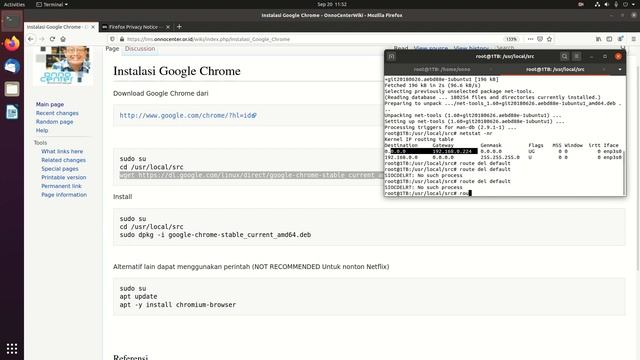
Task: Open the Main page link
Action: [x=50, y=104]
